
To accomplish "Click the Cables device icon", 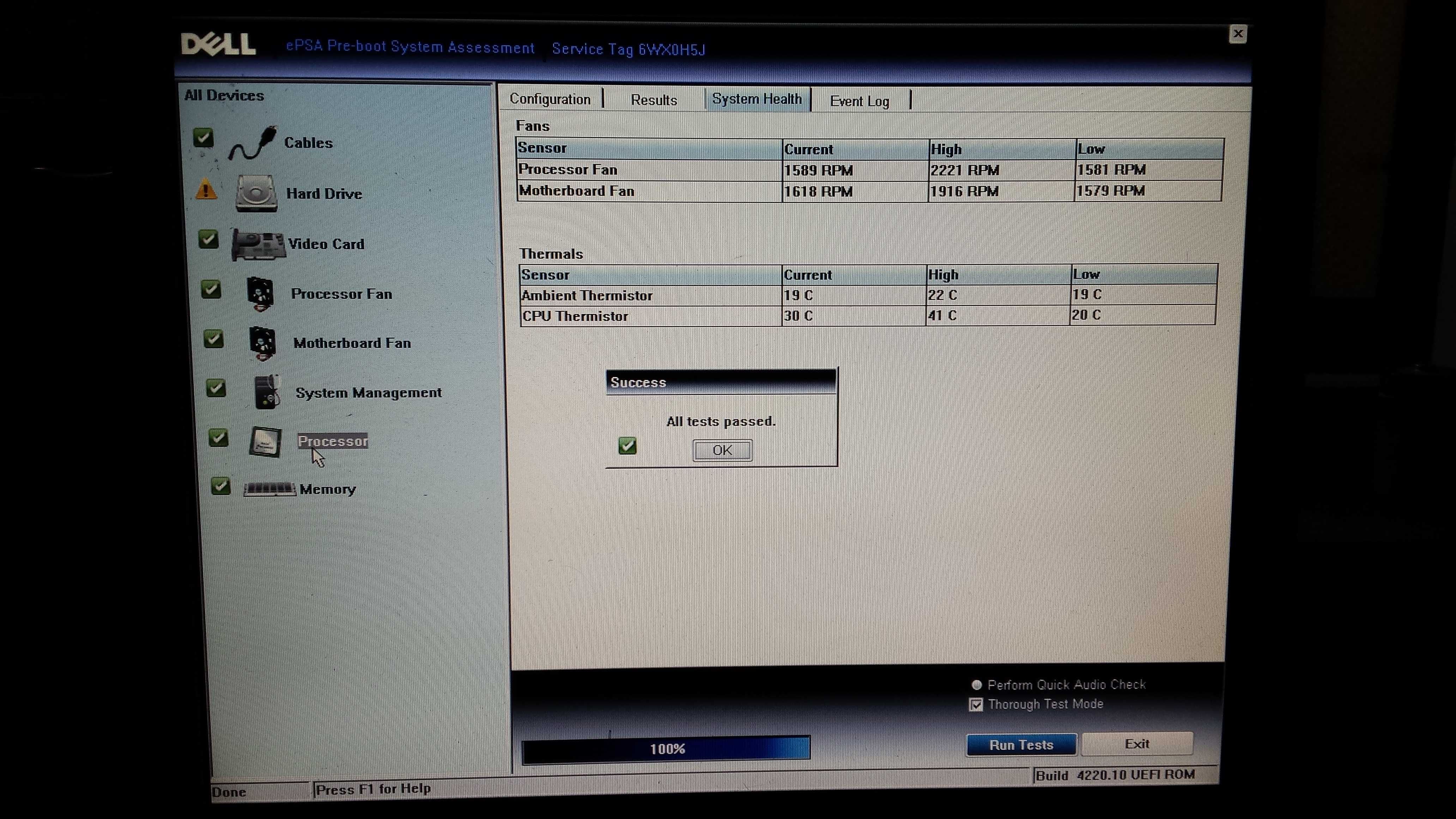I will [253, 142].
